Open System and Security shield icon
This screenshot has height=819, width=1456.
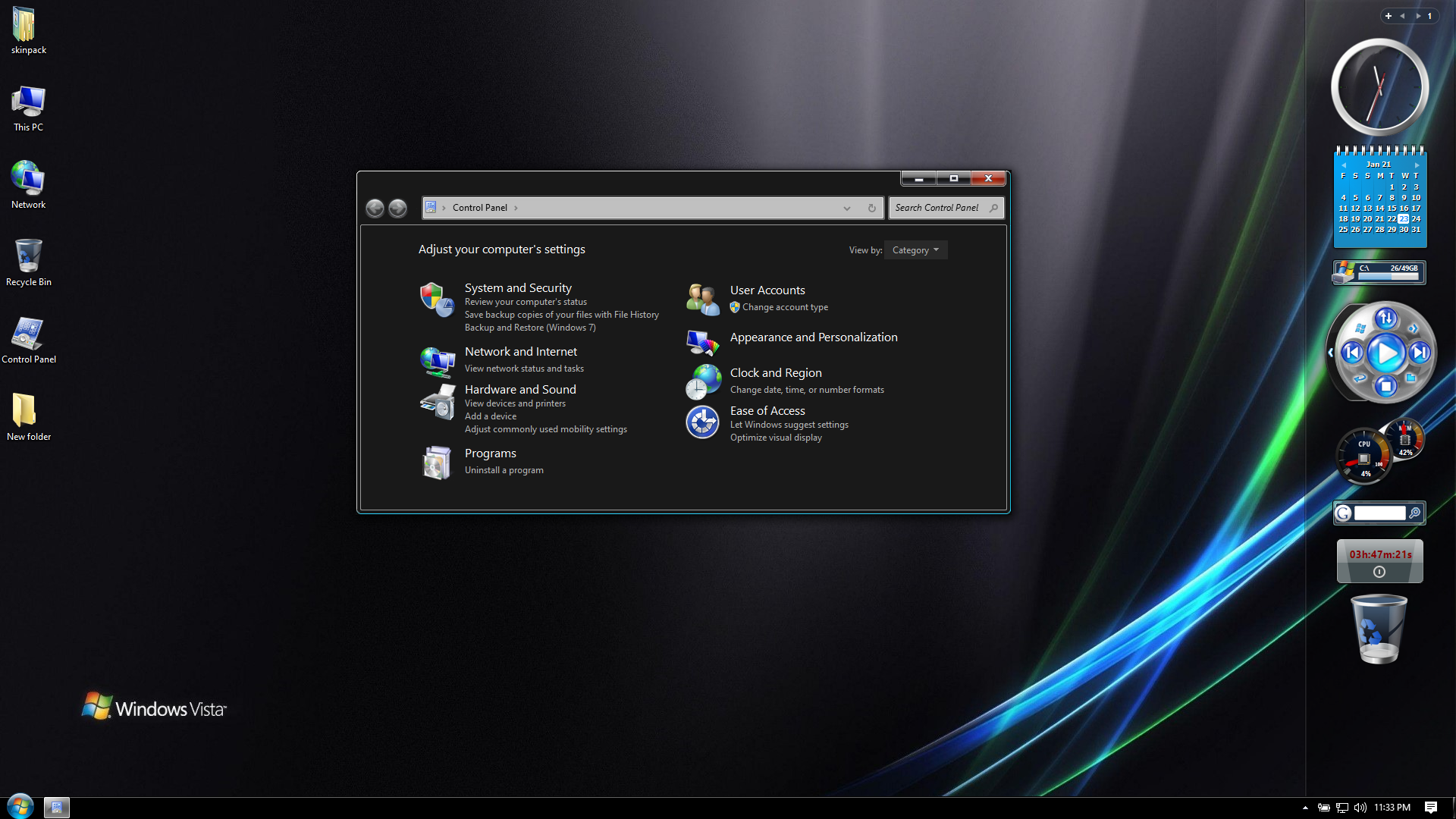[x=437, y=300]
